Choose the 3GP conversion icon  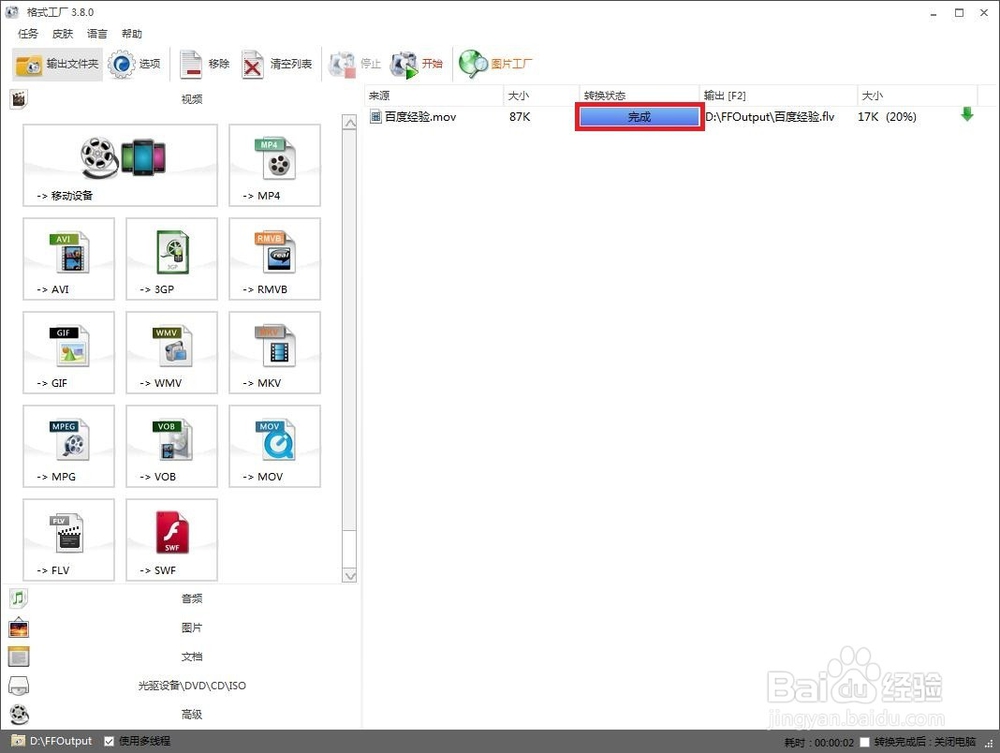(172, 259)
